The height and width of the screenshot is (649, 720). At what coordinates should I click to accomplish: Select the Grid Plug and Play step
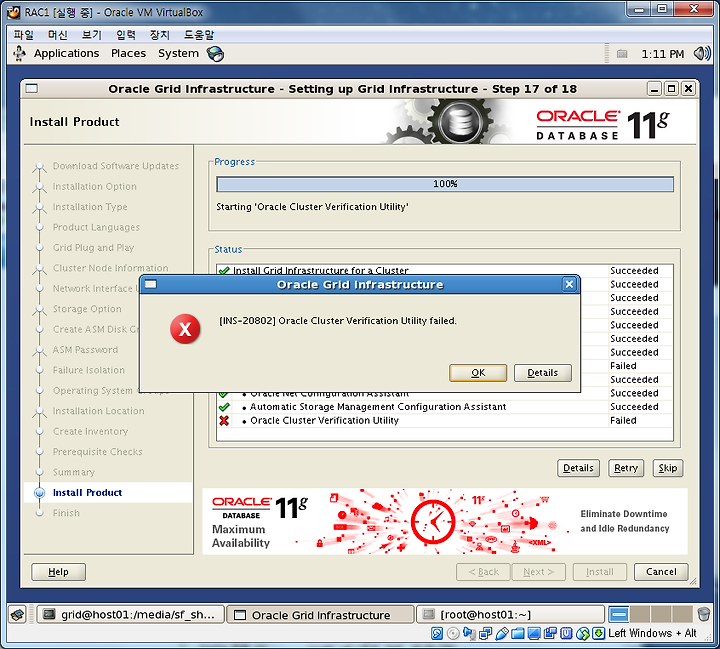[93, 248]
